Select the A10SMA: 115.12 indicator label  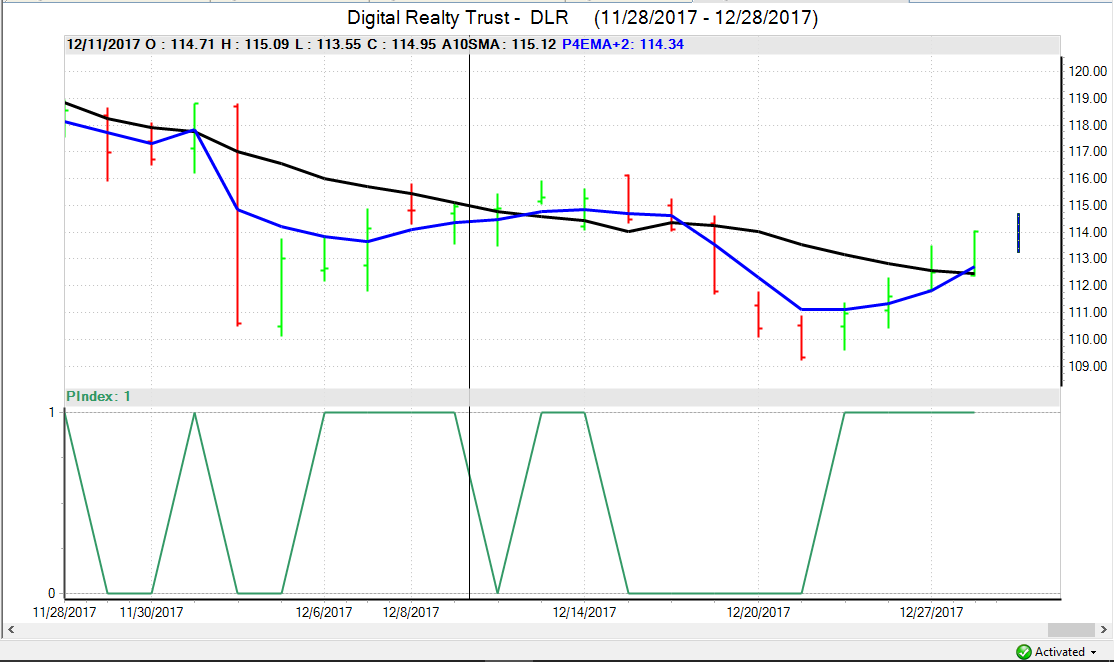coord(499,44)
